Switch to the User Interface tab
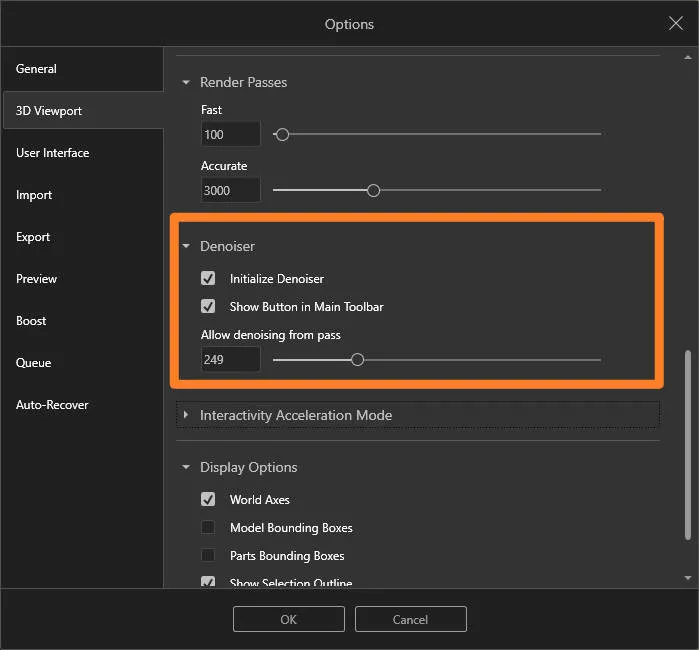 53,153
